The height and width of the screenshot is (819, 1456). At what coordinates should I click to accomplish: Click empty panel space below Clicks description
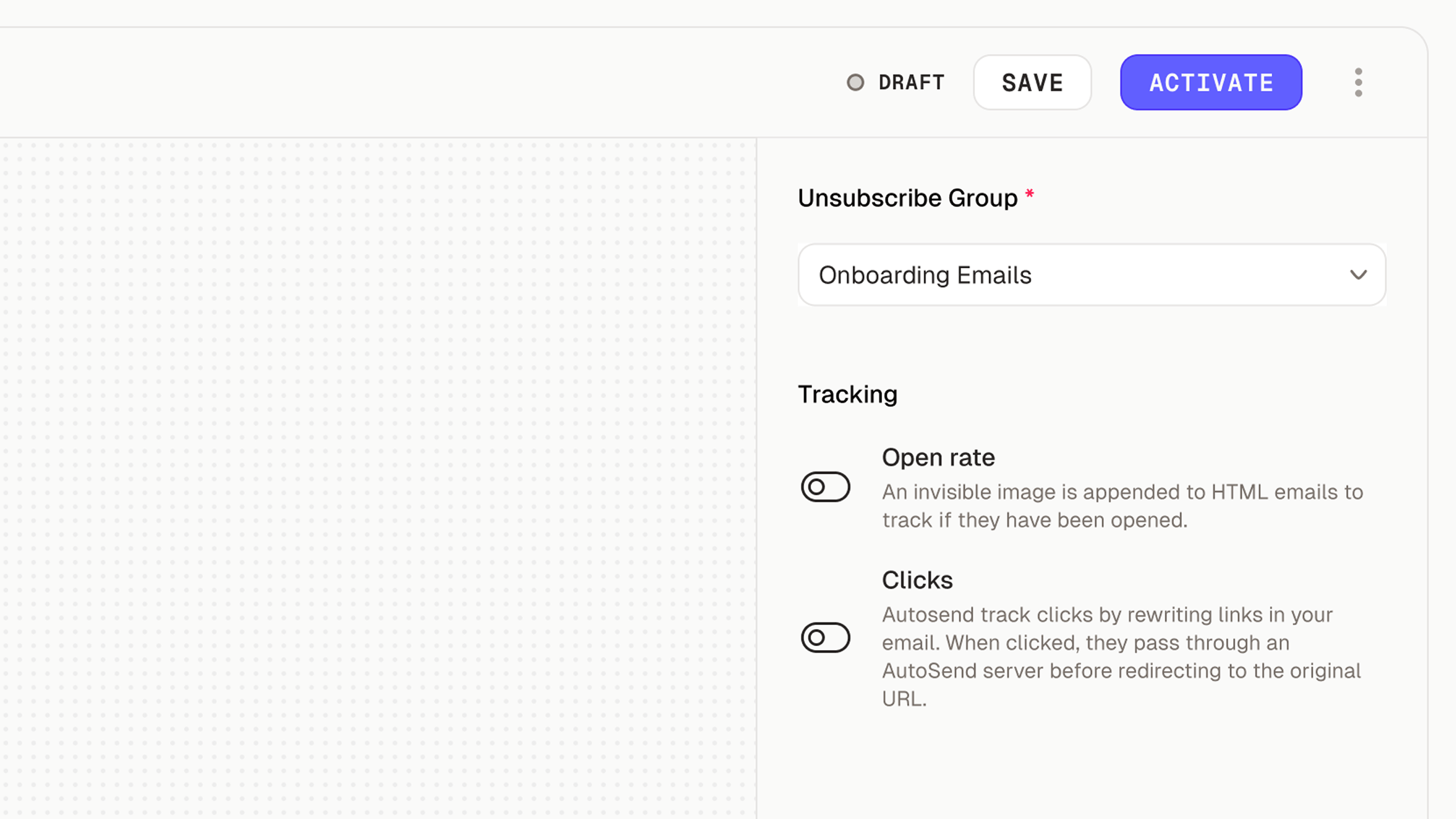[x=1092, y=768]
